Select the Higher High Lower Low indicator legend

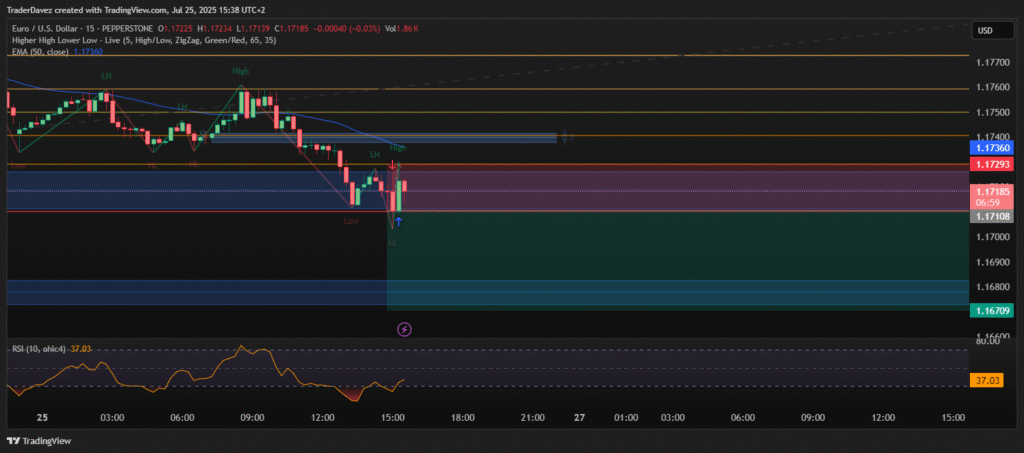point(144,40)
